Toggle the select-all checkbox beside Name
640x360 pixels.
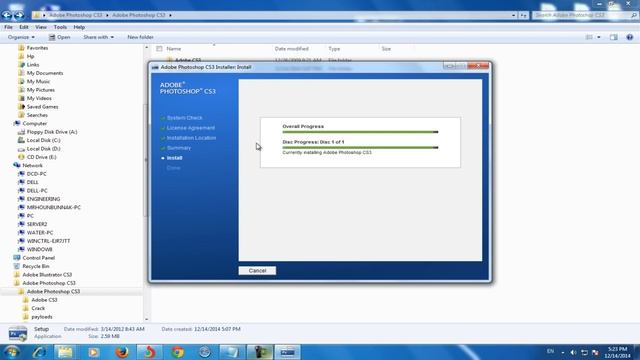[159, 49]
